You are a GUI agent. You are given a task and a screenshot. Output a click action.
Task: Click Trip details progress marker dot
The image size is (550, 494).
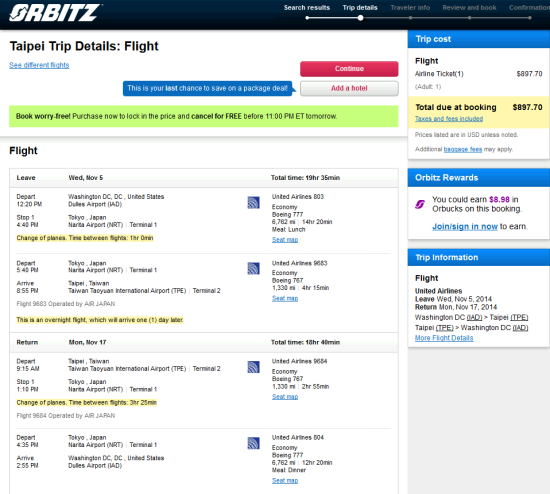point(360,18)
